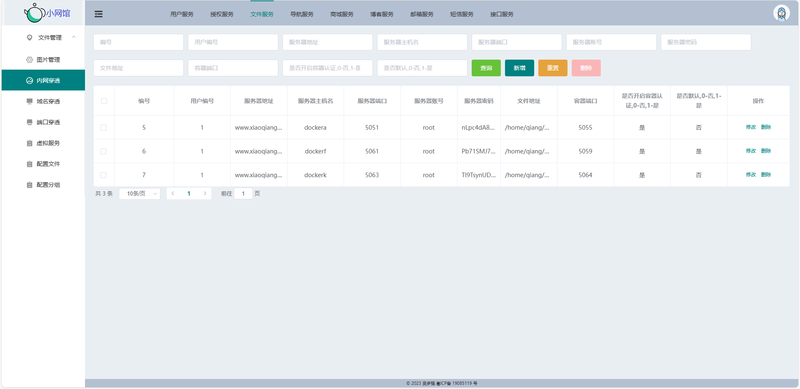Go to previous page arrow
800x389 pixels.
coord(173,193)
